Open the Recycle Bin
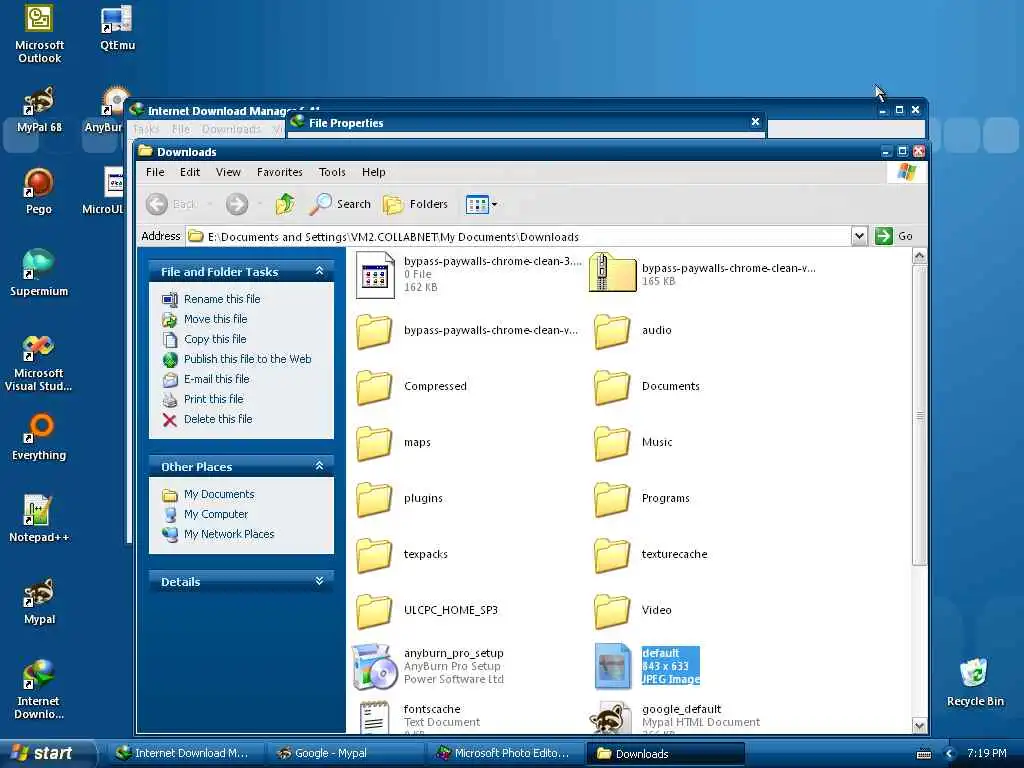The image size is (1024, 768). coord(975,683)
